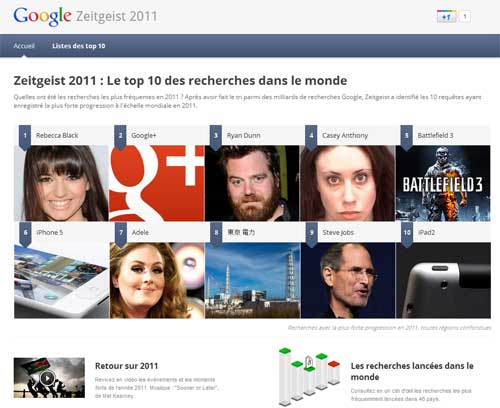Image resolution: width=500 pixels, height=408 pixels.
Task: Click the Google +1 button
Action: pyautogui.click(x=446, y=16)
